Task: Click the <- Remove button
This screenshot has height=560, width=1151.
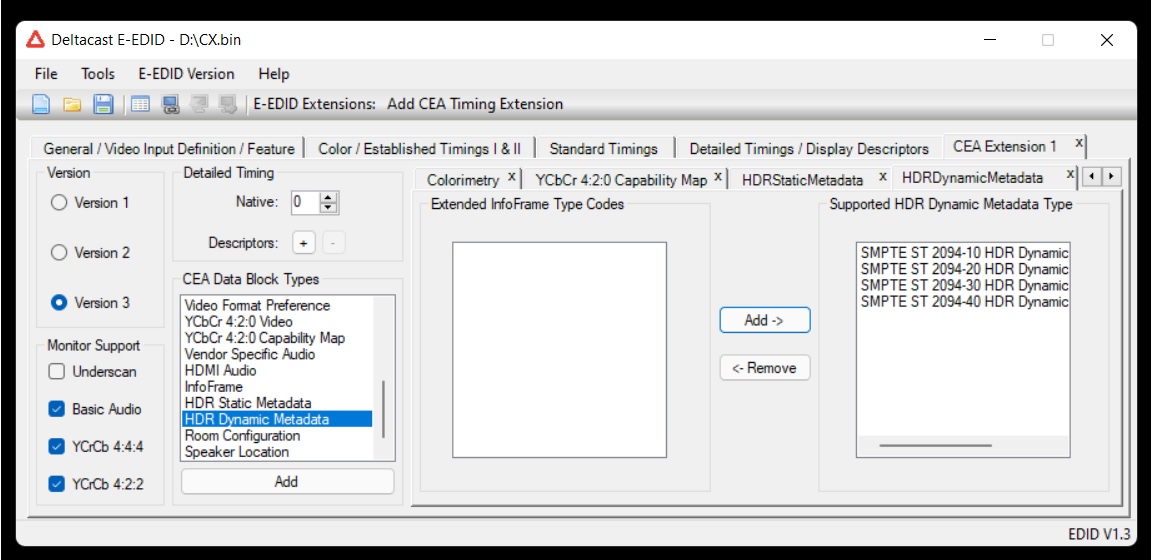Action: pyautogui.click(x=765, y=368)
